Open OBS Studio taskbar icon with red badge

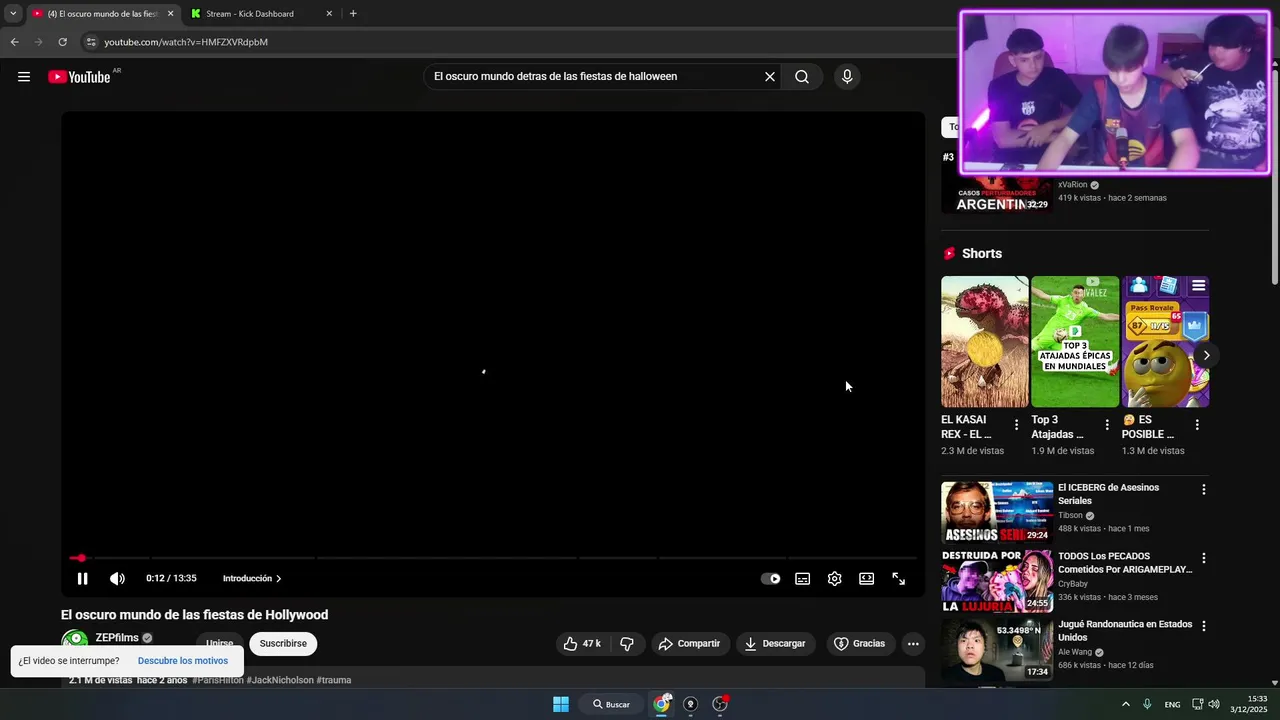click(720, 704)
